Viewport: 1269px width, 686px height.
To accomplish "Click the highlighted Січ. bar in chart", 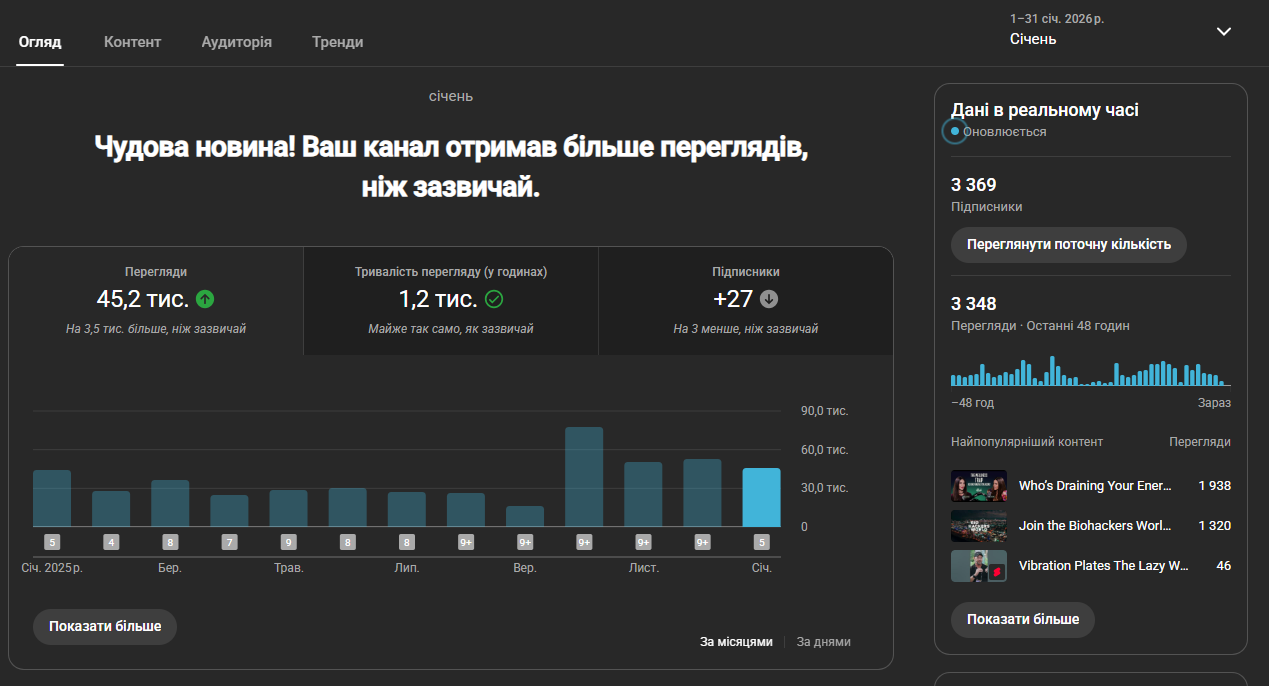I will [x=761, y=497].
